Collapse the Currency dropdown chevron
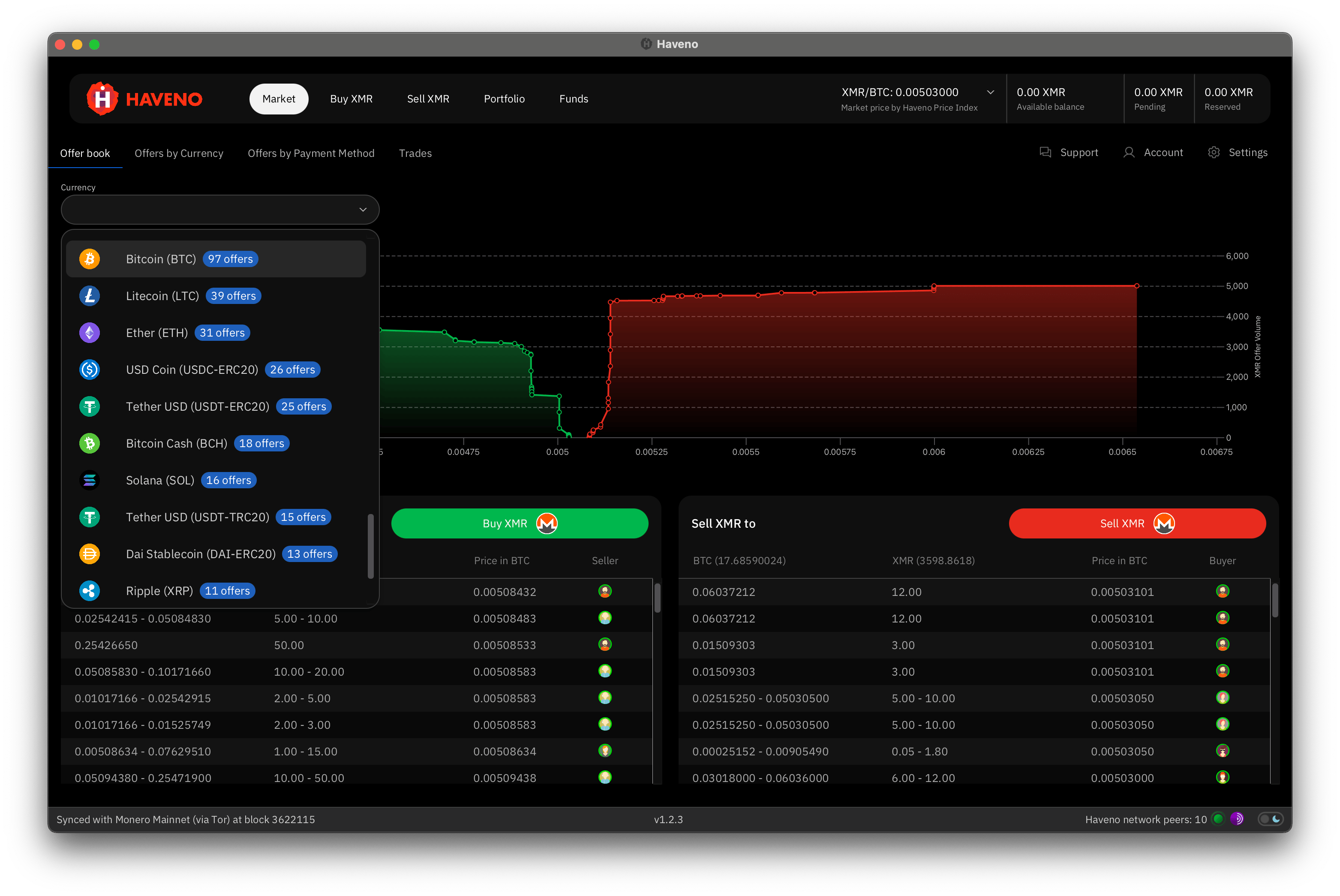The width and height of the screenshot is (1340, 896). click(363, 210)
